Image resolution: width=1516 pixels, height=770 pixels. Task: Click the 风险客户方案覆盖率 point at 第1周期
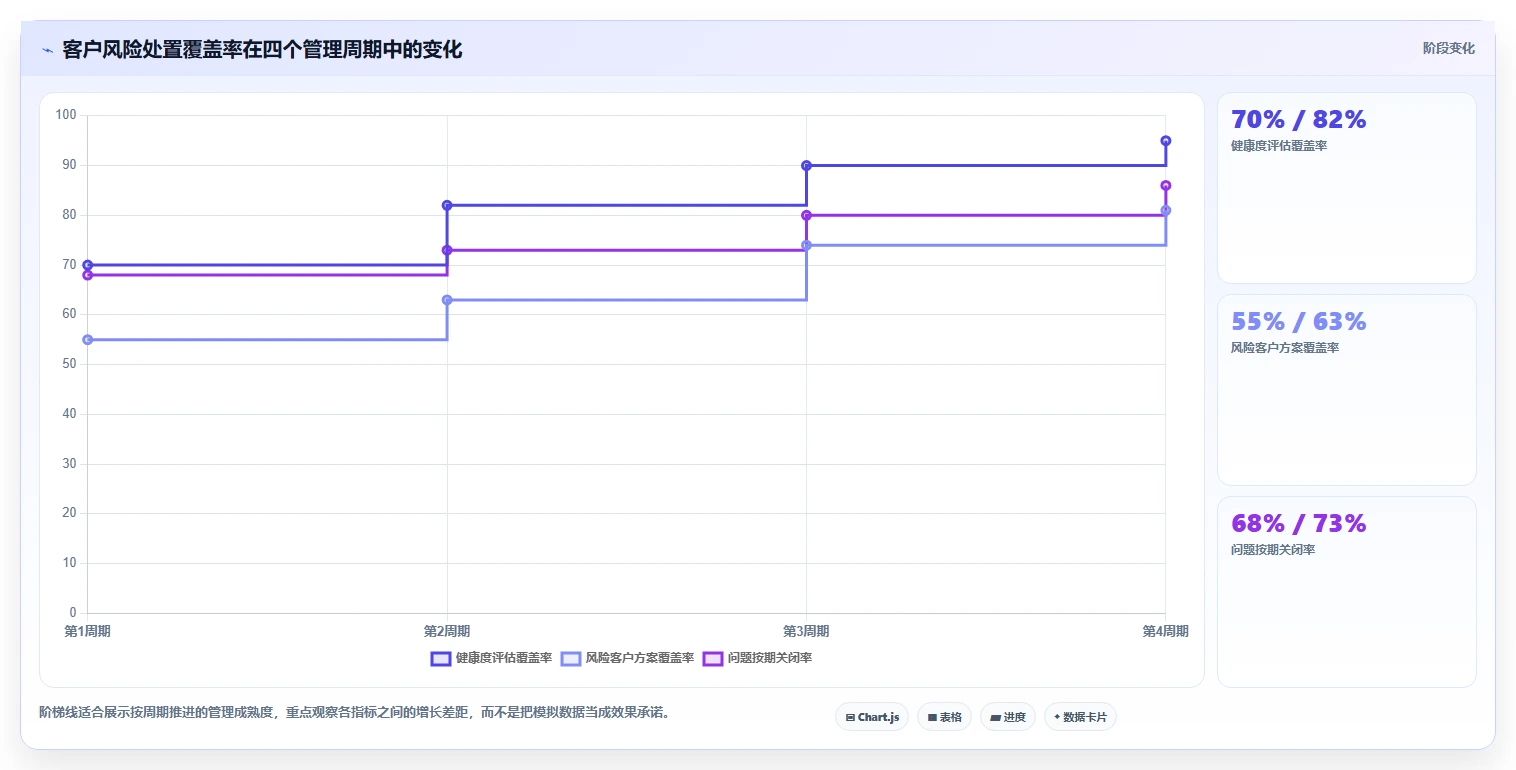[x=87, y=340]
